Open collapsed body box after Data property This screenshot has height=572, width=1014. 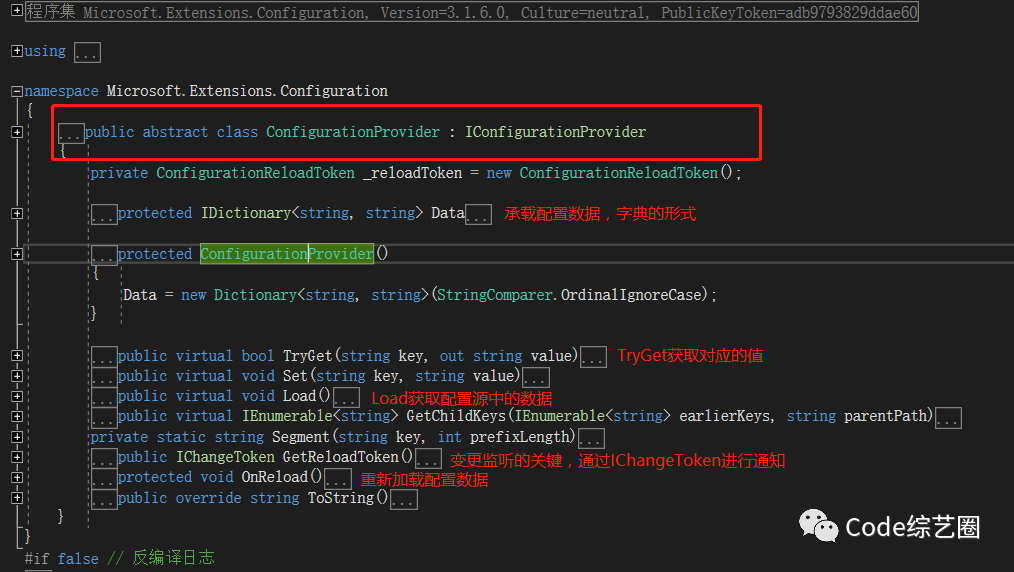coord(479,215)
